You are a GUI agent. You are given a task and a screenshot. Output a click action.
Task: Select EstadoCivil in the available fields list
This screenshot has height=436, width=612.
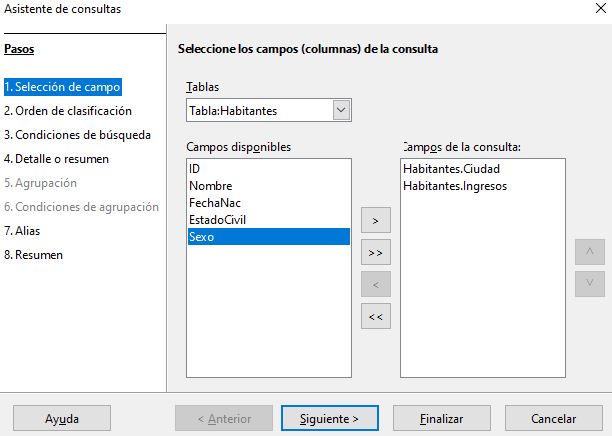pyautogui.click(x=217, y=220)
